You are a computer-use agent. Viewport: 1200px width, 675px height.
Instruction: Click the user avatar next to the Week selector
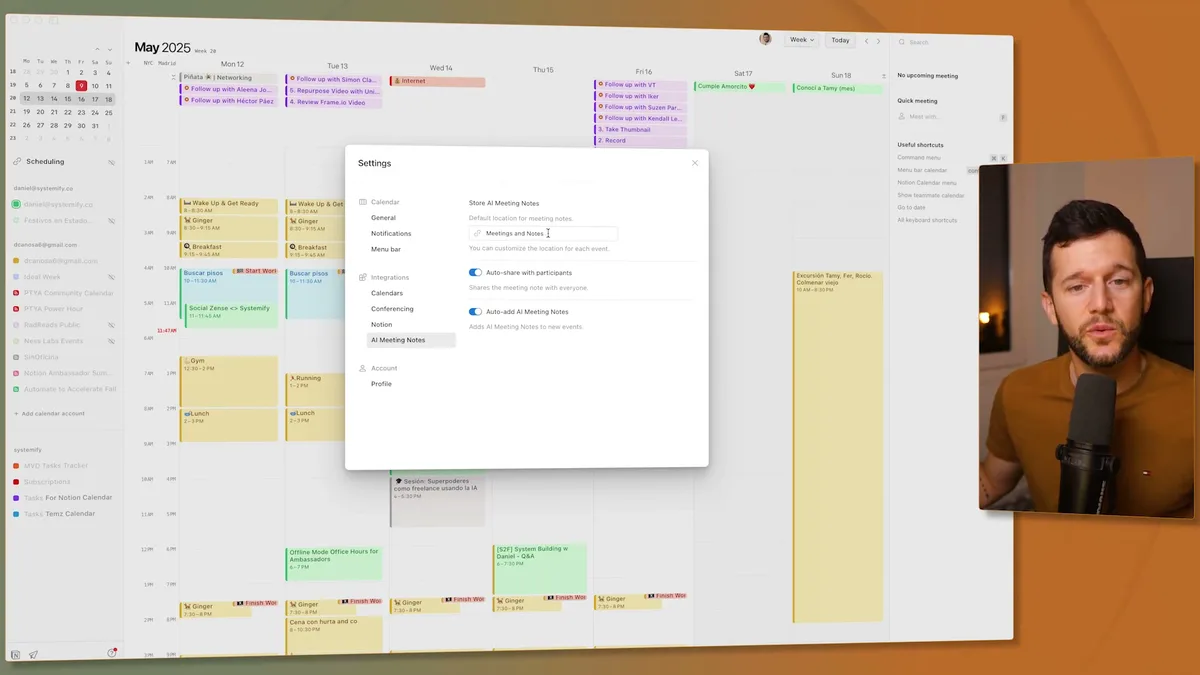coord(766,38)
